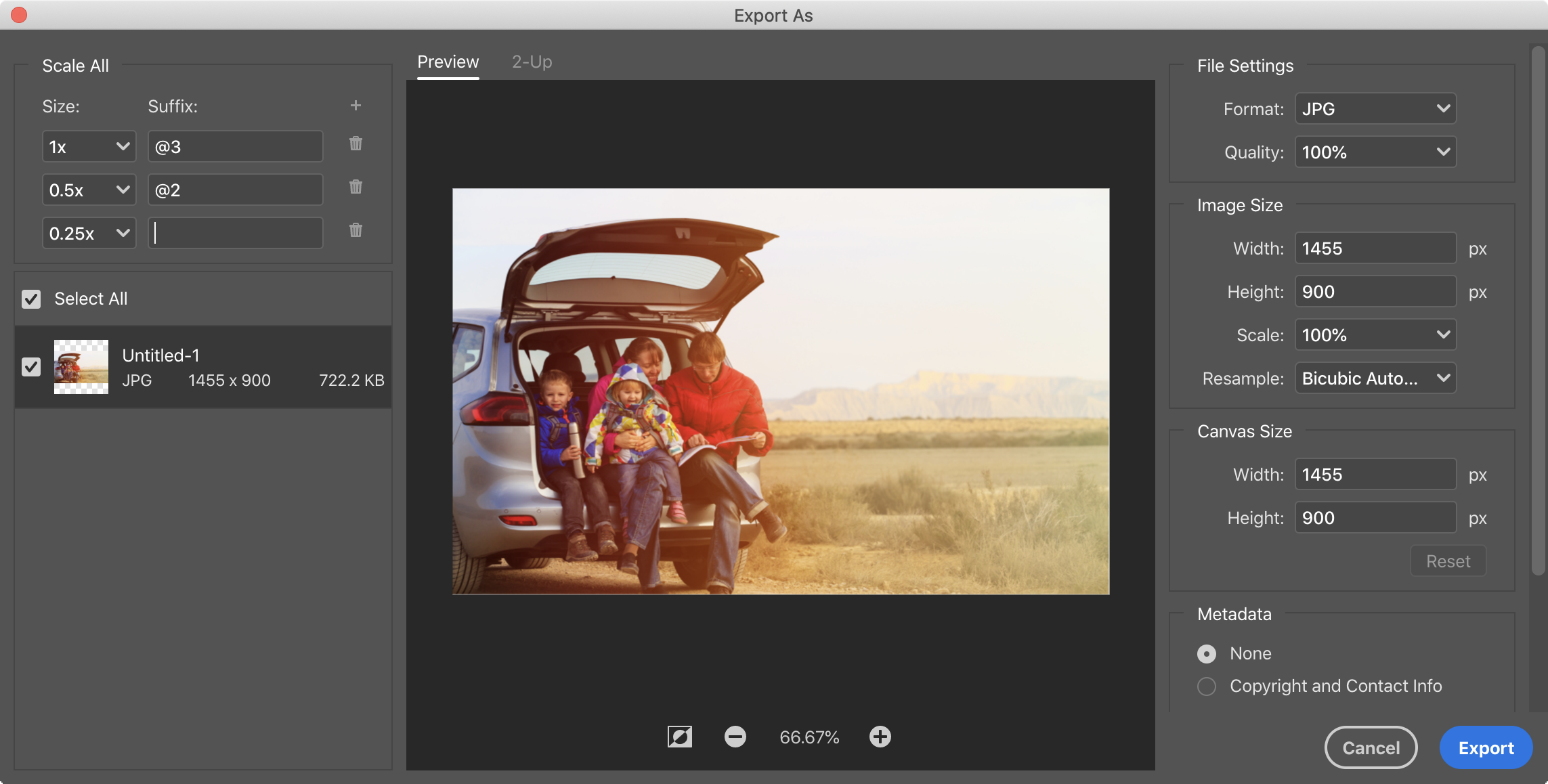Image resolution: width=1548 pixels, height=784 pixels.
Task: Switch to the 2-Up tab
Action: pos(532,62)
